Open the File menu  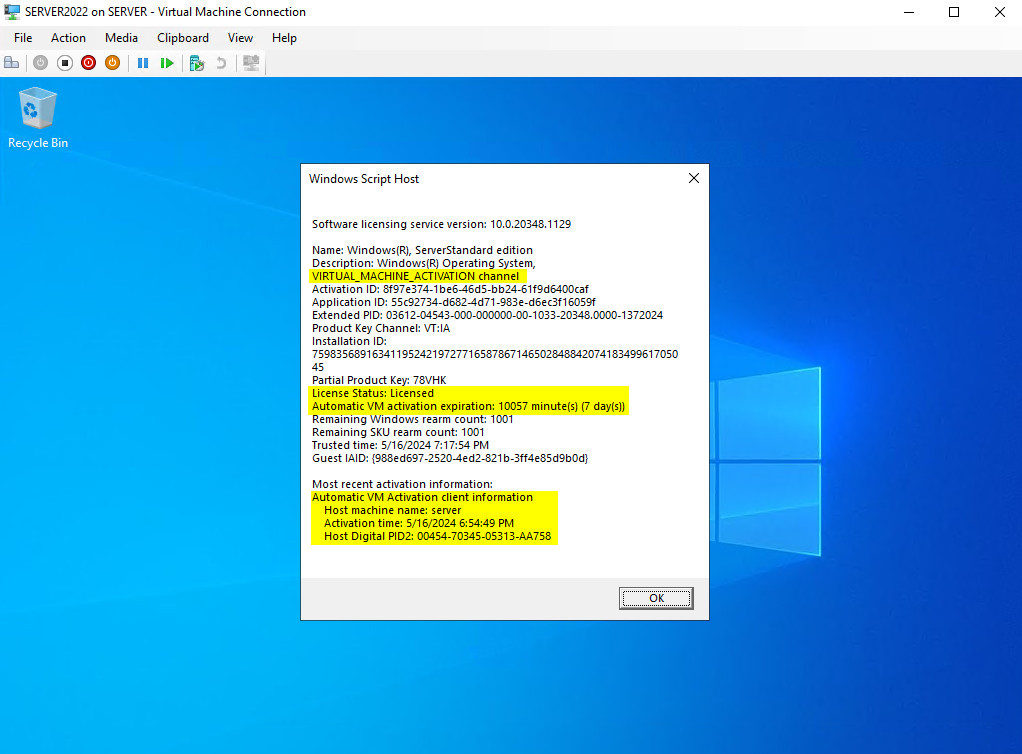tap(23, 38)
